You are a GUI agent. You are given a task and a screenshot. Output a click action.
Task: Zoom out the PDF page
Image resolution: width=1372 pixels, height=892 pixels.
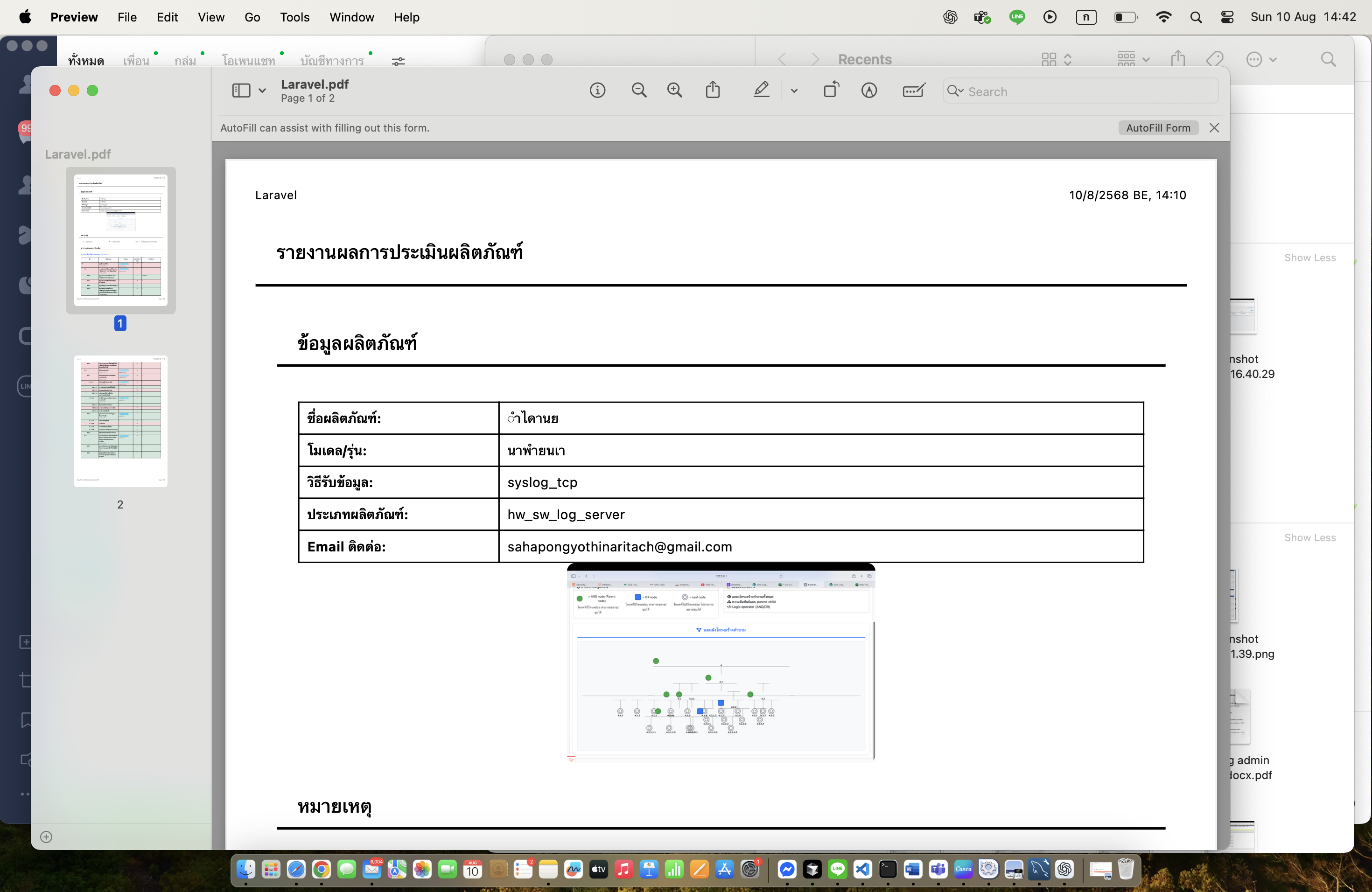click(x=639, y=91)
